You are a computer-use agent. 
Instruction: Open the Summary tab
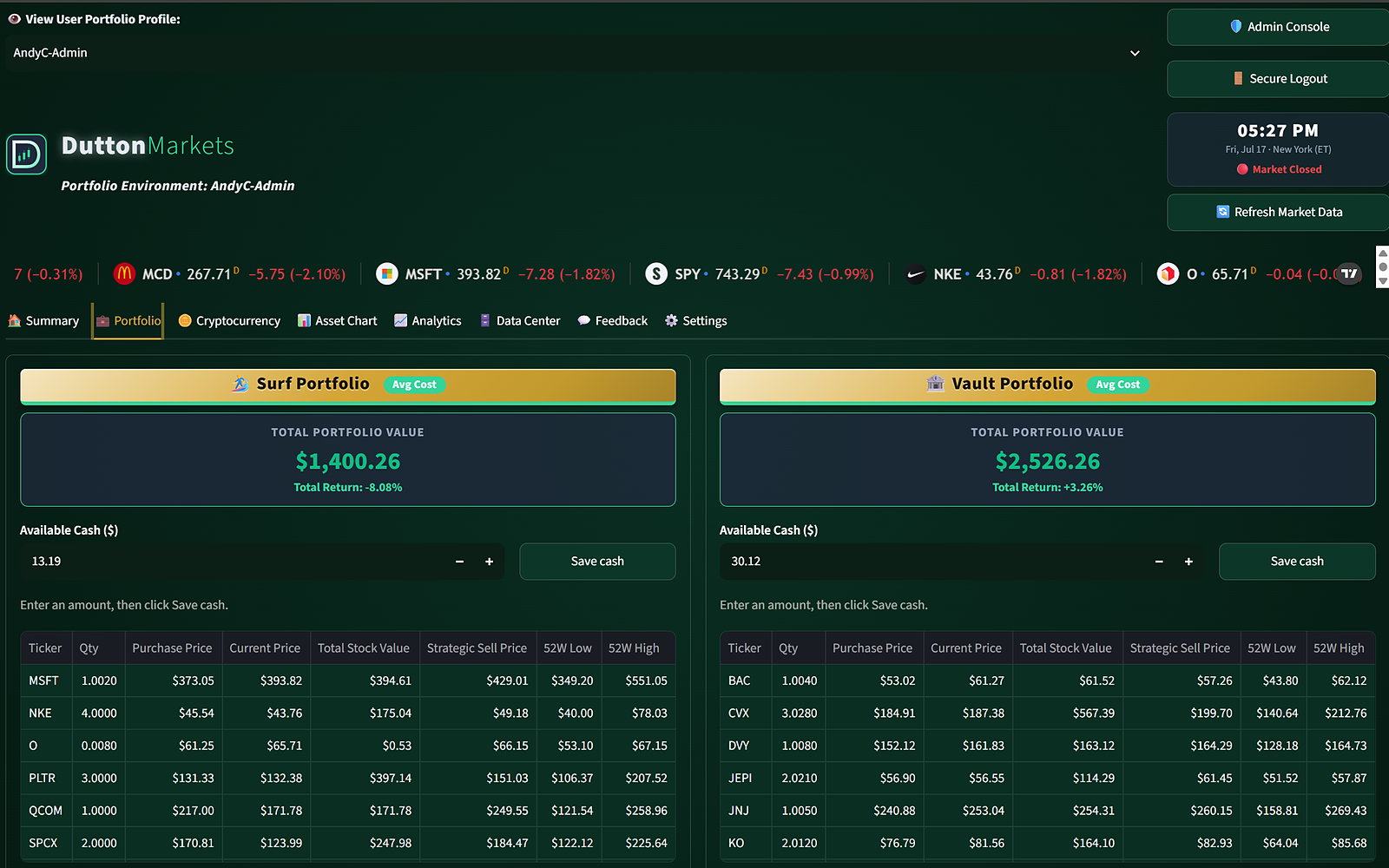pos(43,320)
